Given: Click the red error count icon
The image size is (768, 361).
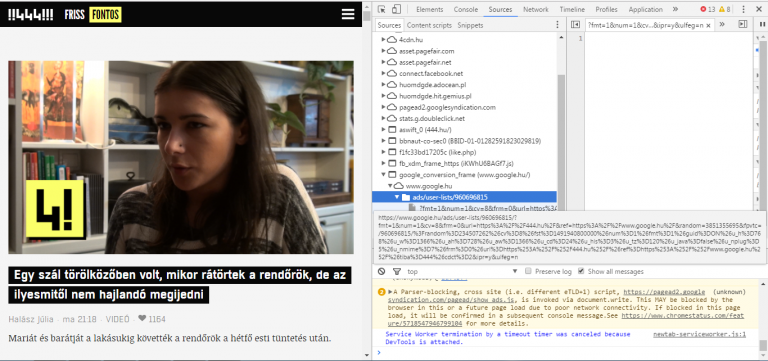Looking at the screenshot, I should (x=703, y=9).
